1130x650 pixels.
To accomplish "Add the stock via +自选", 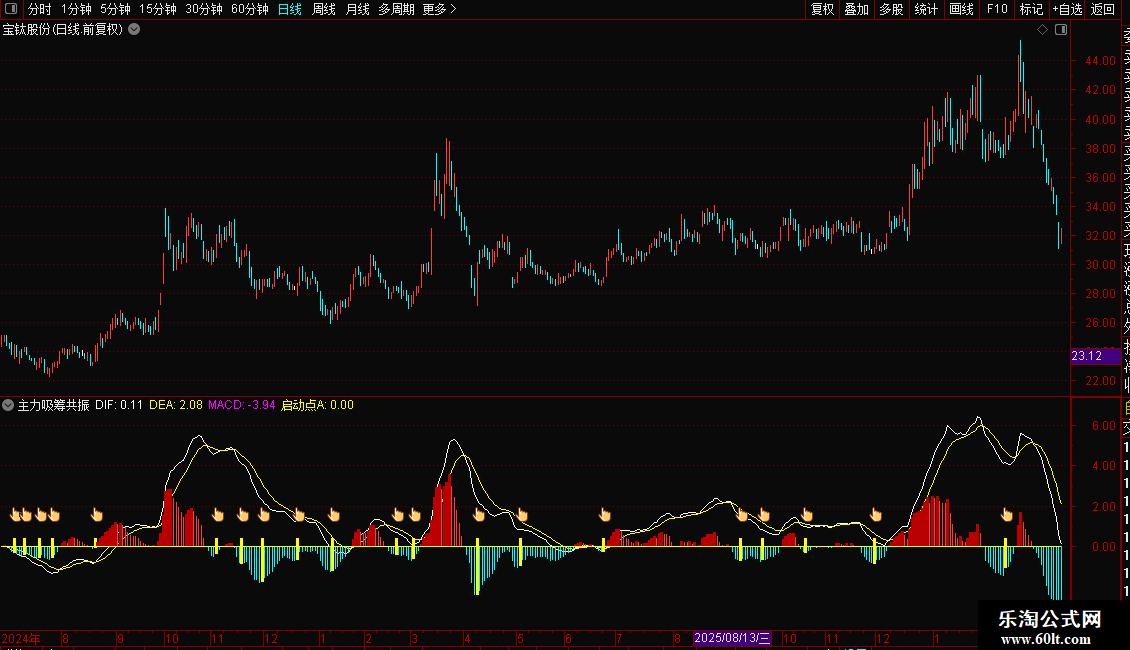I will [1067, 9].
